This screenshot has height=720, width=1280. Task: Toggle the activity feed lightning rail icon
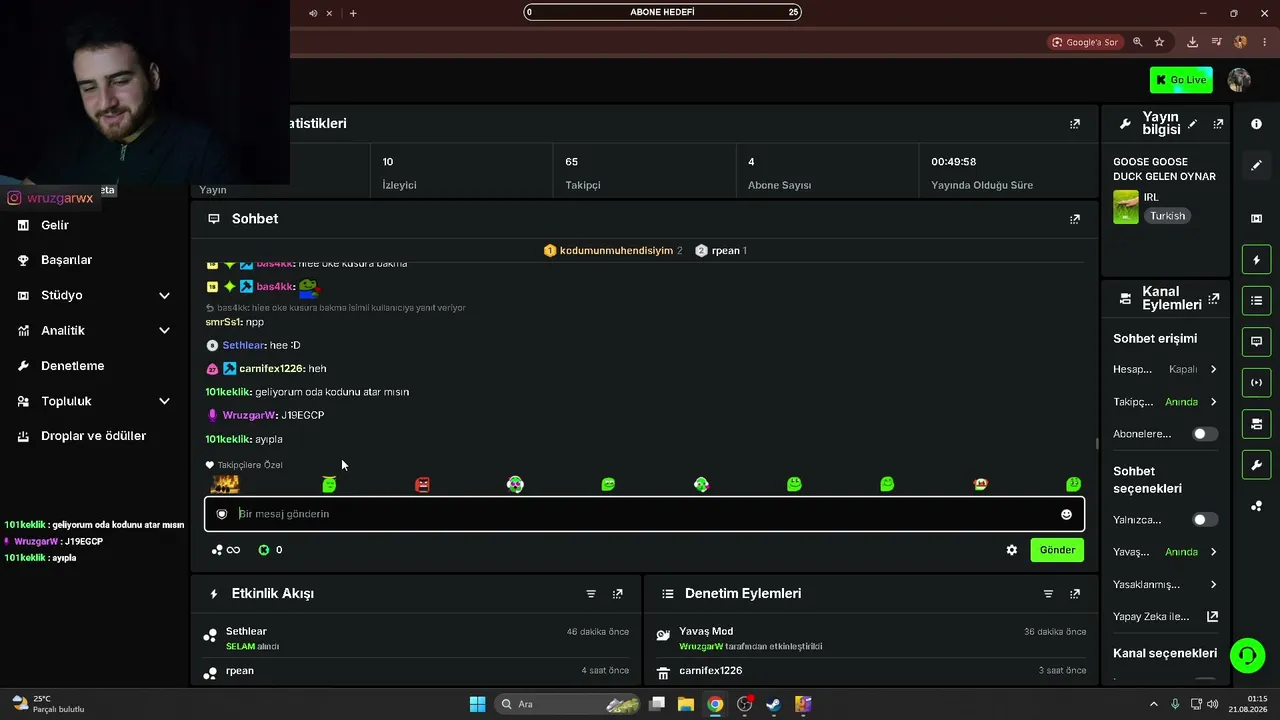[x=1256, y=260]
